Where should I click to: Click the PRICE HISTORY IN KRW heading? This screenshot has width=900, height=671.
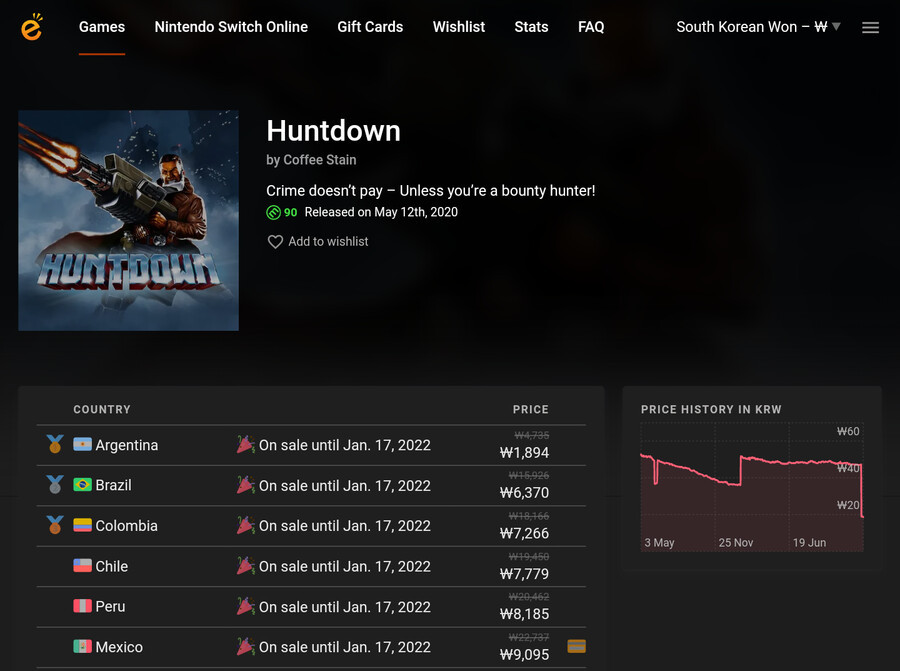tap(711, 409)
